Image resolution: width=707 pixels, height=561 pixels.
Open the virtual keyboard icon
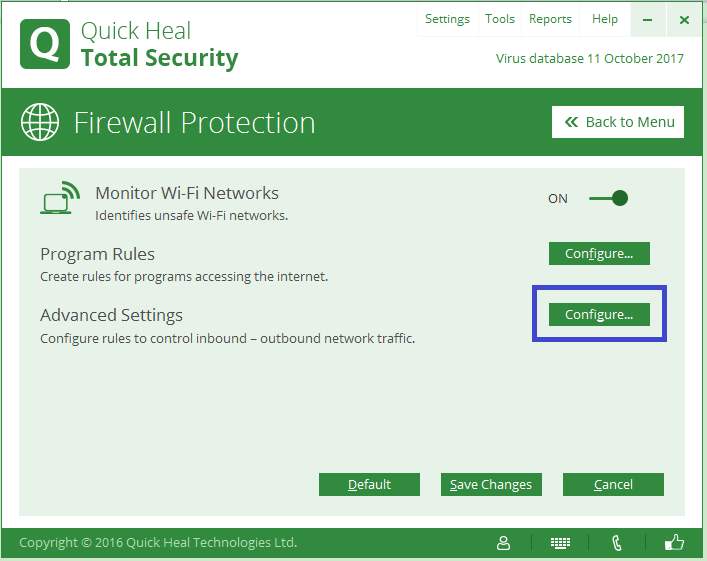pyautogui.click(x=561, y=543)
